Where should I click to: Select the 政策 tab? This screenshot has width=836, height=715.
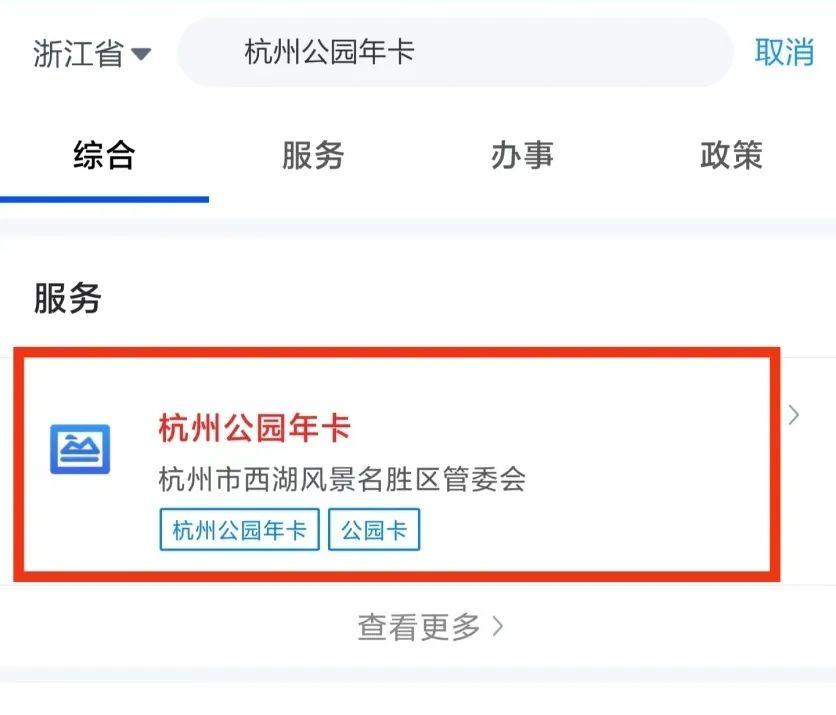click(x=731, y=155)
